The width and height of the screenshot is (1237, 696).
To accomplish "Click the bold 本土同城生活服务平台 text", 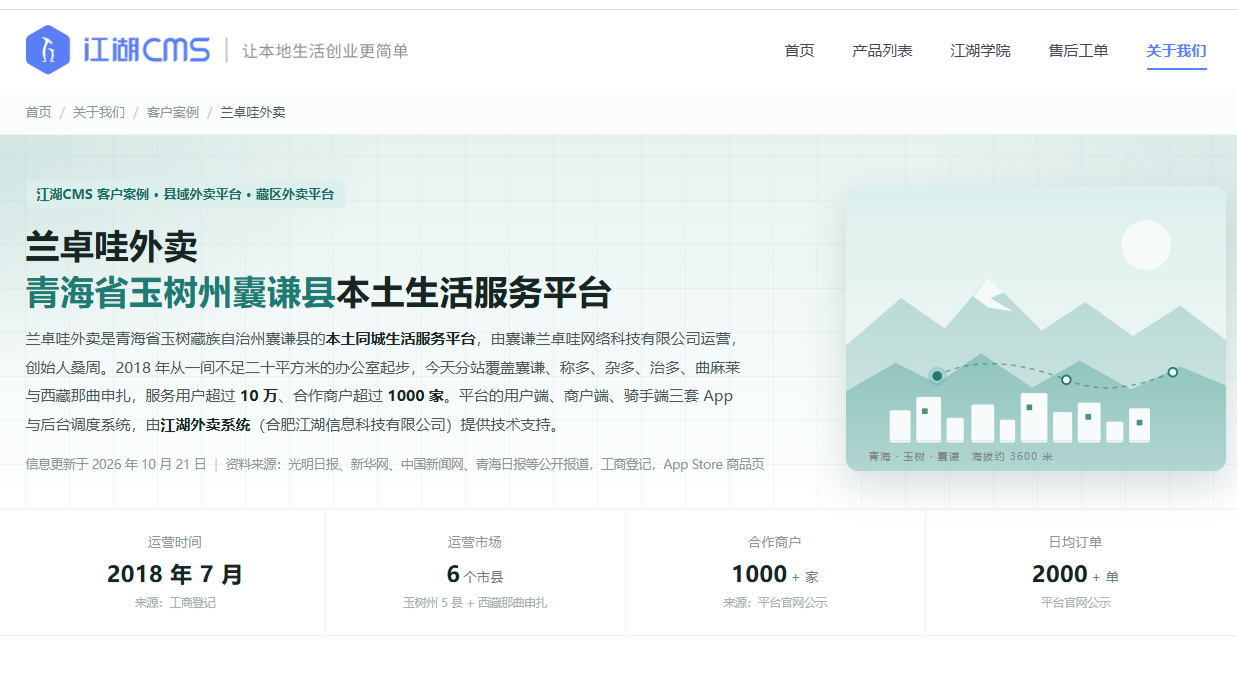I will coord(401,338).
